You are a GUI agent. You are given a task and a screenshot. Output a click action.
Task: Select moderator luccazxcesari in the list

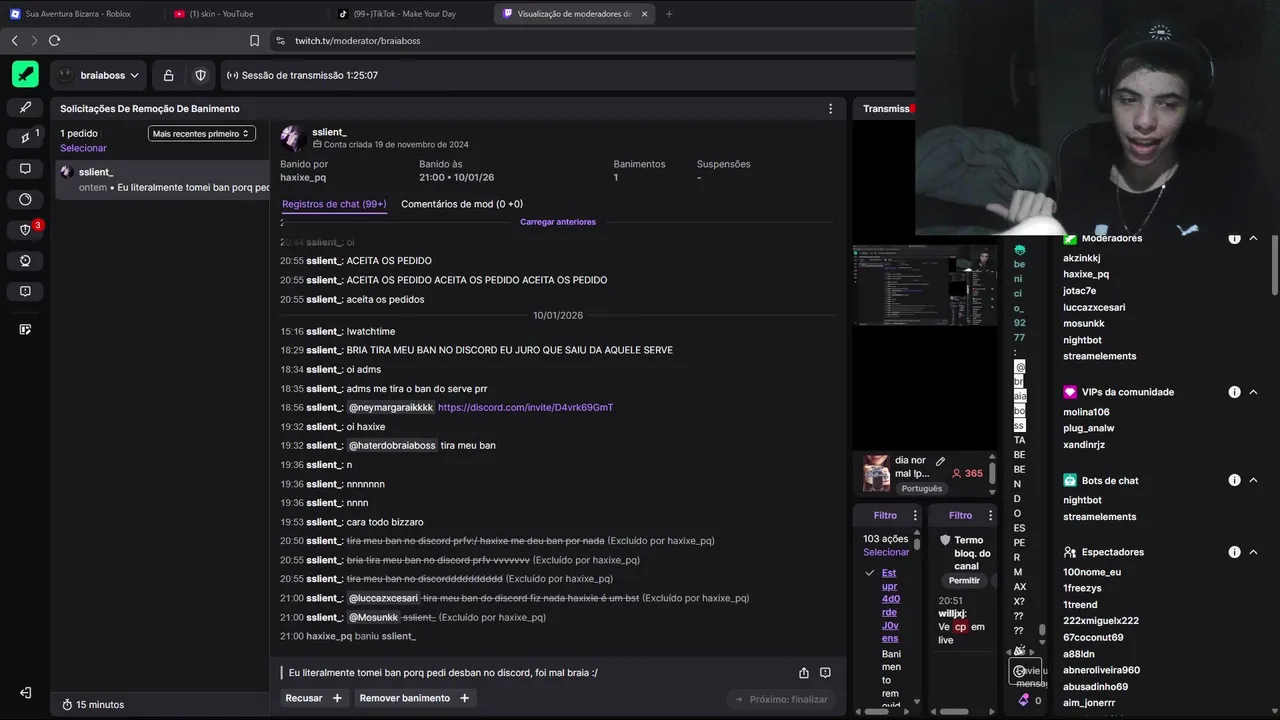[x=1094, y=307]
